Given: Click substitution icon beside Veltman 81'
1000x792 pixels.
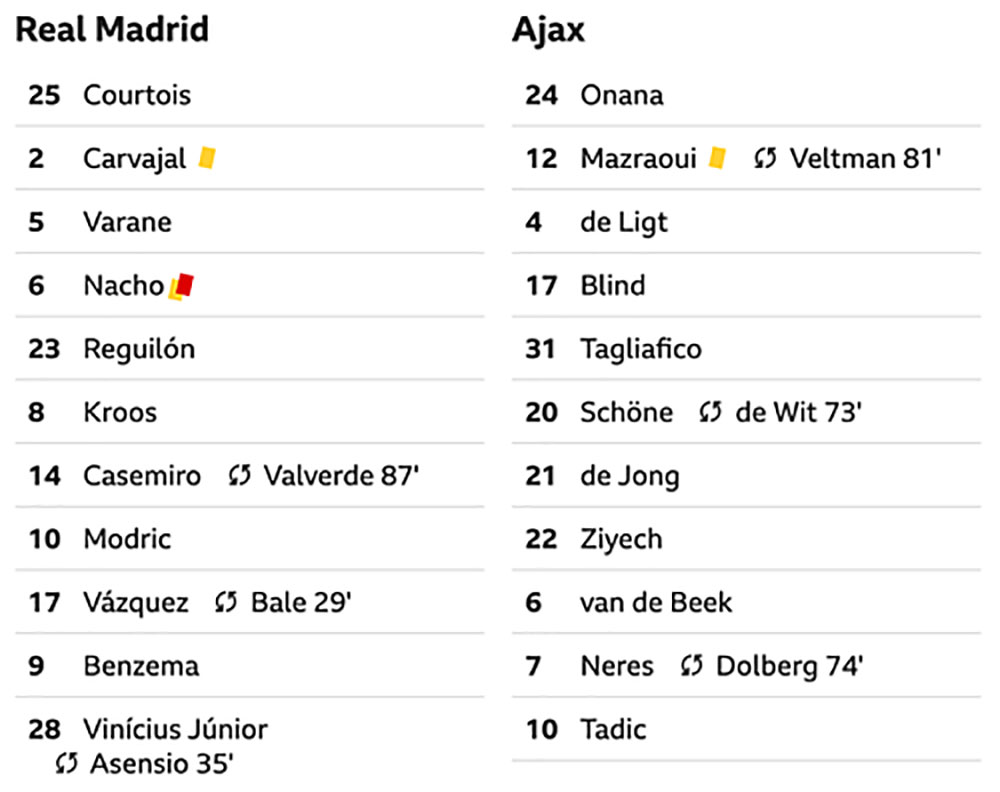Looking at the screenshot, I should point(765,158).
